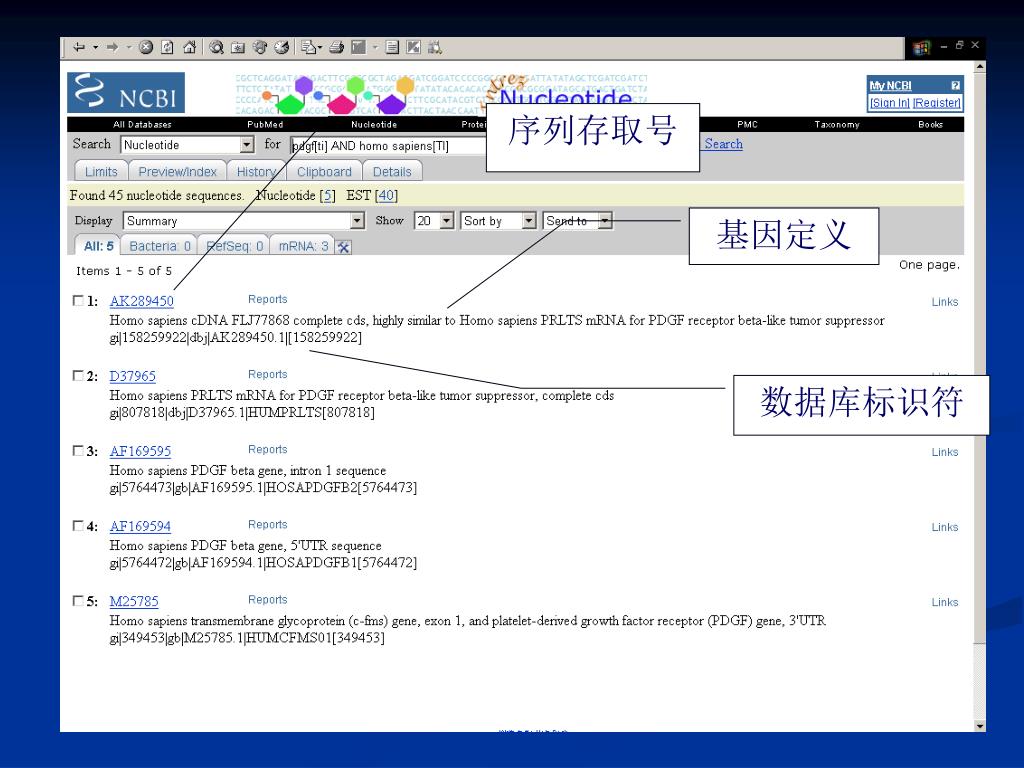The image size is (1024, 768).
Task: Open Reports for result AF169594
Action: click(x=268, y=524)
